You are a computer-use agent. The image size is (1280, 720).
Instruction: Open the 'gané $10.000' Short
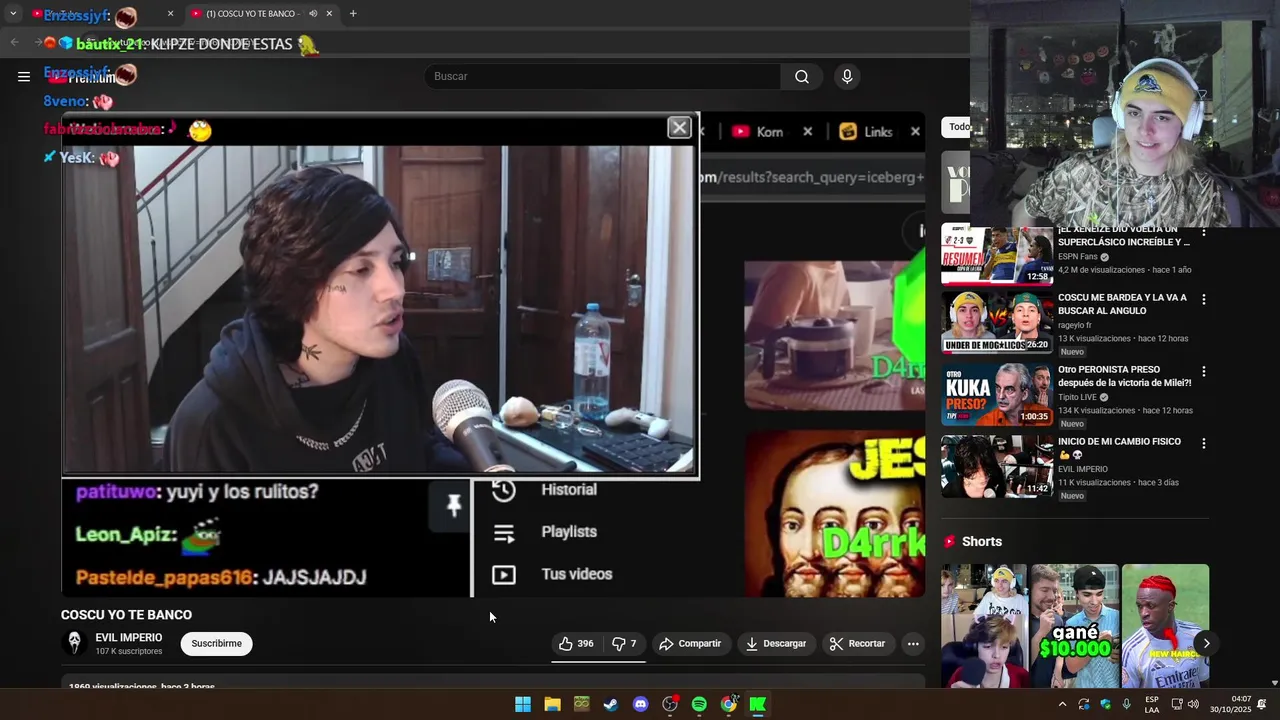(1075, 626)
